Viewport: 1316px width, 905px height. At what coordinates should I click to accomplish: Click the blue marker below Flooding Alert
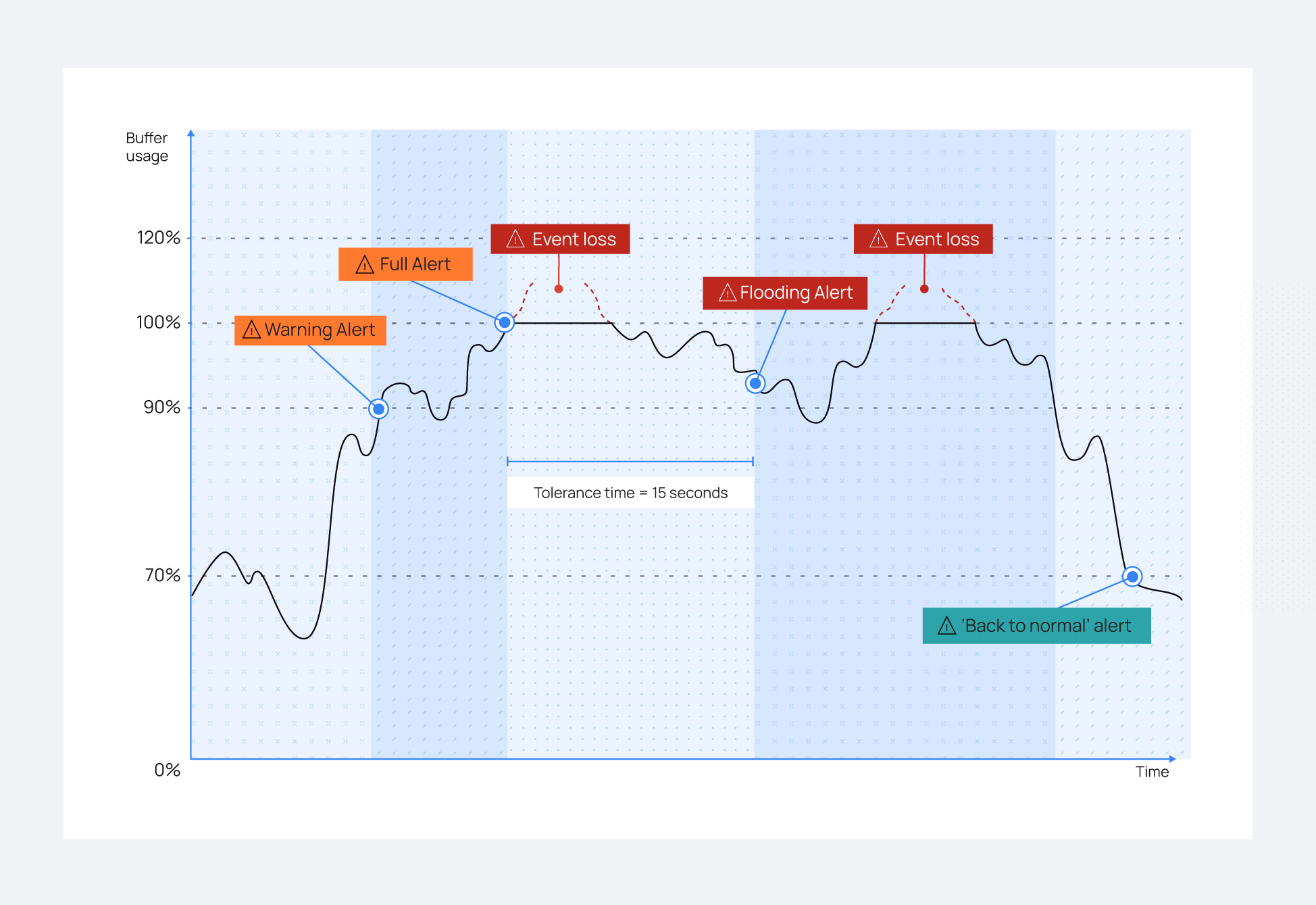click(755, 383)
